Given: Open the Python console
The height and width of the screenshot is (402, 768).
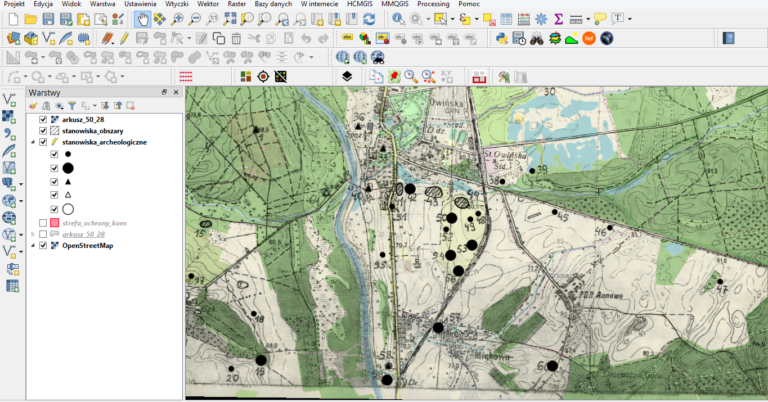Looking at the screenshot, I should click(502, 38).
